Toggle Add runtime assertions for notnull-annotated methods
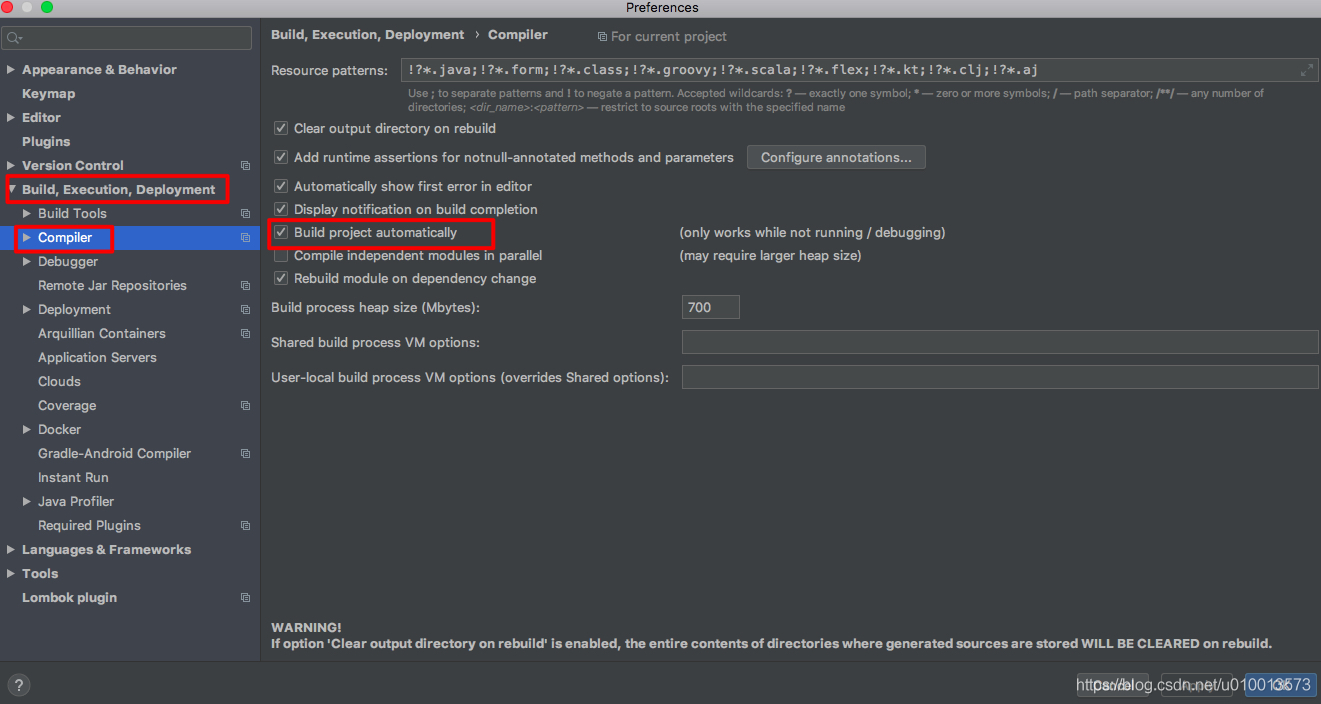The width and height of the screenshot is (1321, 704). (x=281, y=157)
